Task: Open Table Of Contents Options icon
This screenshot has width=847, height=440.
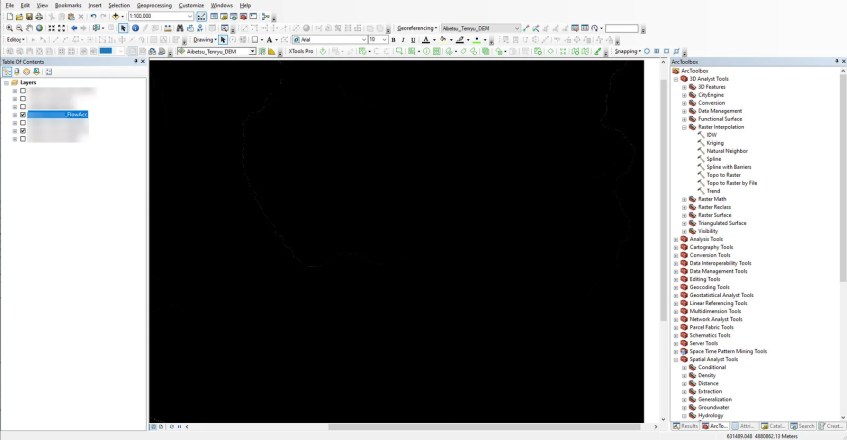Action: pyautogui.click(x=49, y=72)
